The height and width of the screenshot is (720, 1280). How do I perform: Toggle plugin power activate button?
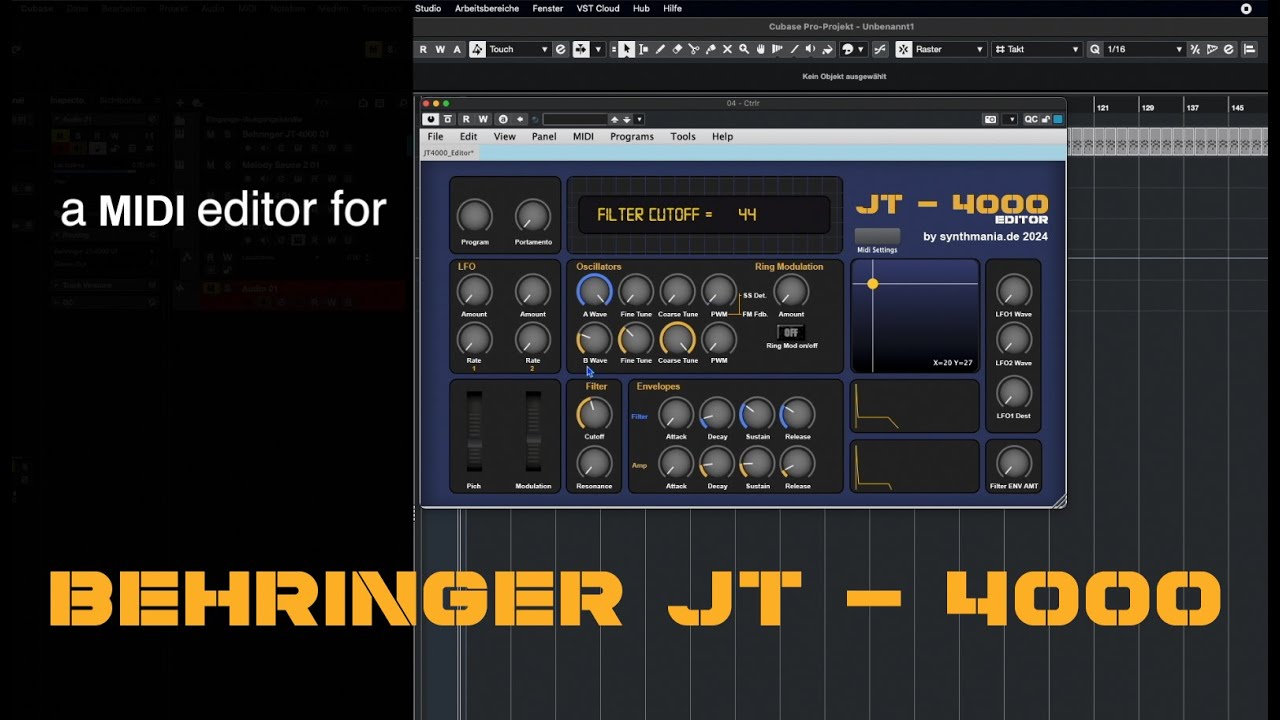430,119
